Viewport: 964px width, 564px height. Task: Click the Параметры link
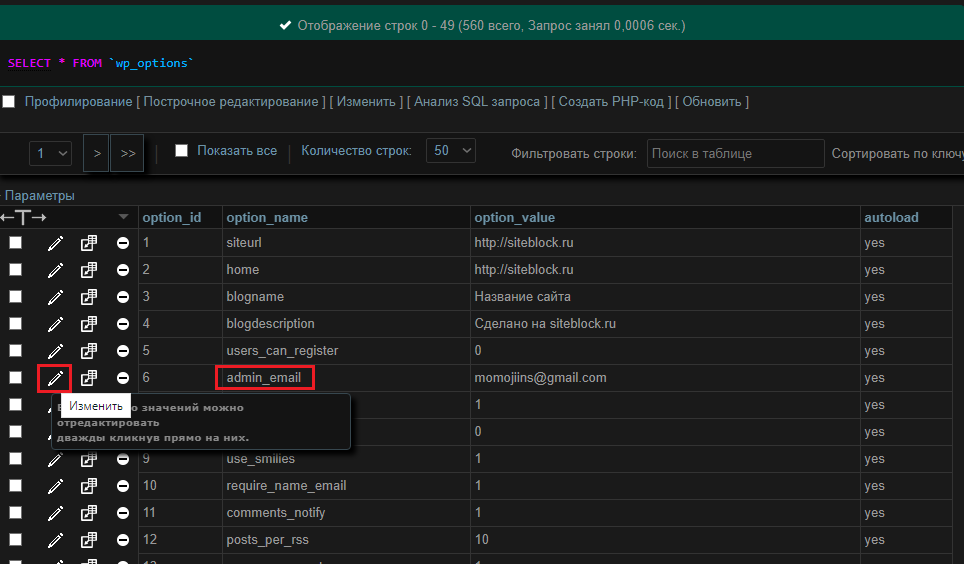[39, 196]
